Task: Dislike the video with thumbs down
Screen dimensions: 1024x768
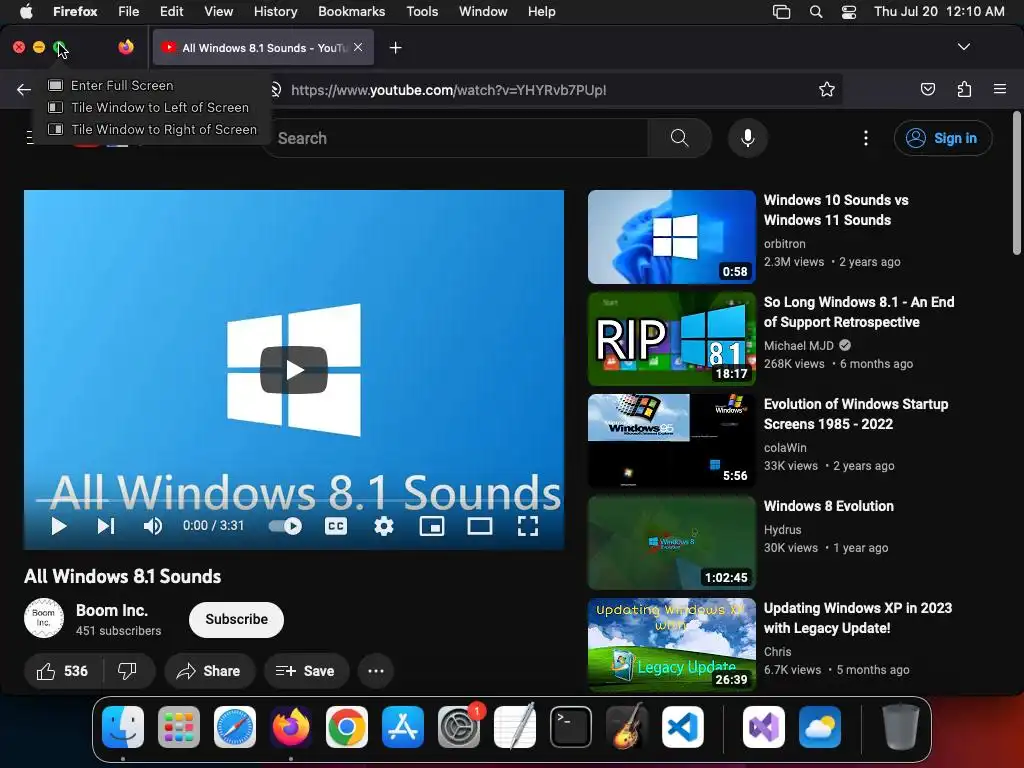Action: 127,671
